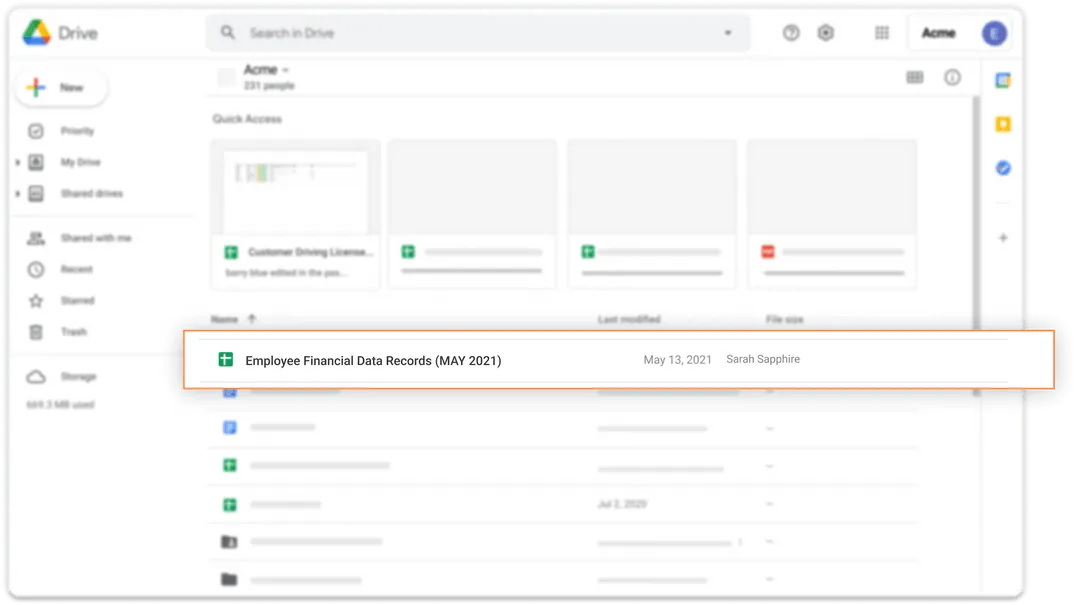1080x605 pixels.
Task: Open the Acme shared drive dropdown
Action: click(266, 70)
